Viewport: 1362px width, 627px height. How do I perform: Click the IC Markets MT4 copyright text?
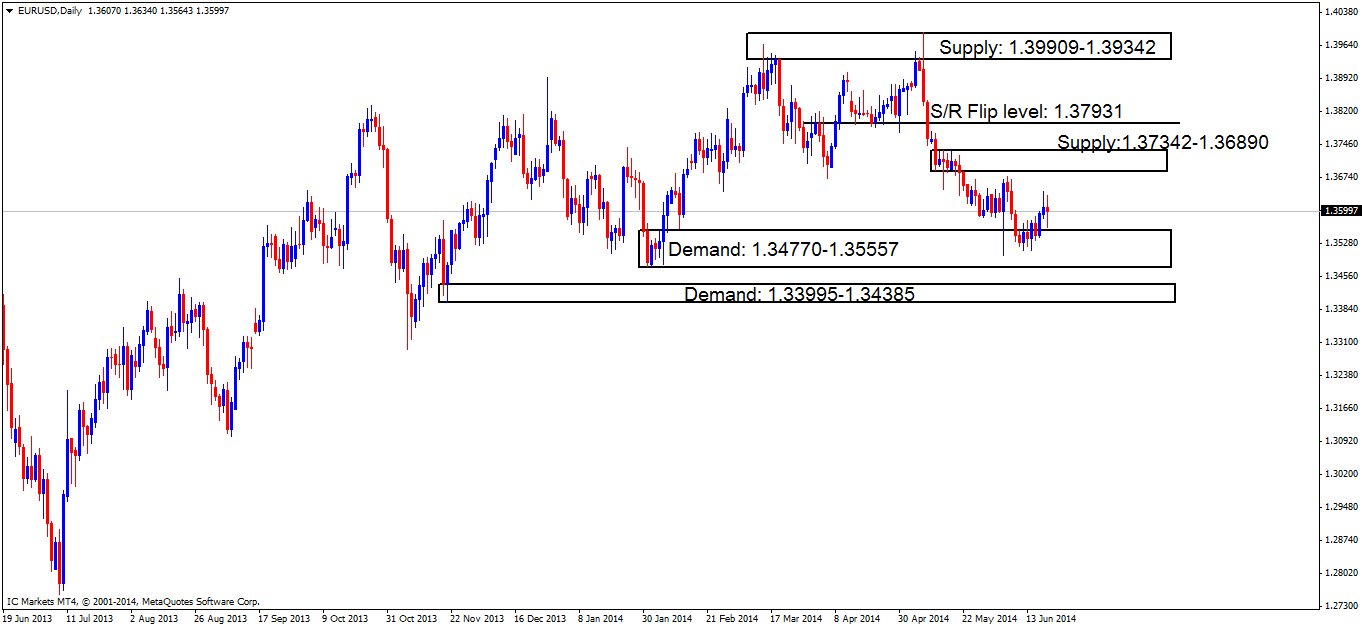click(133, 602)
